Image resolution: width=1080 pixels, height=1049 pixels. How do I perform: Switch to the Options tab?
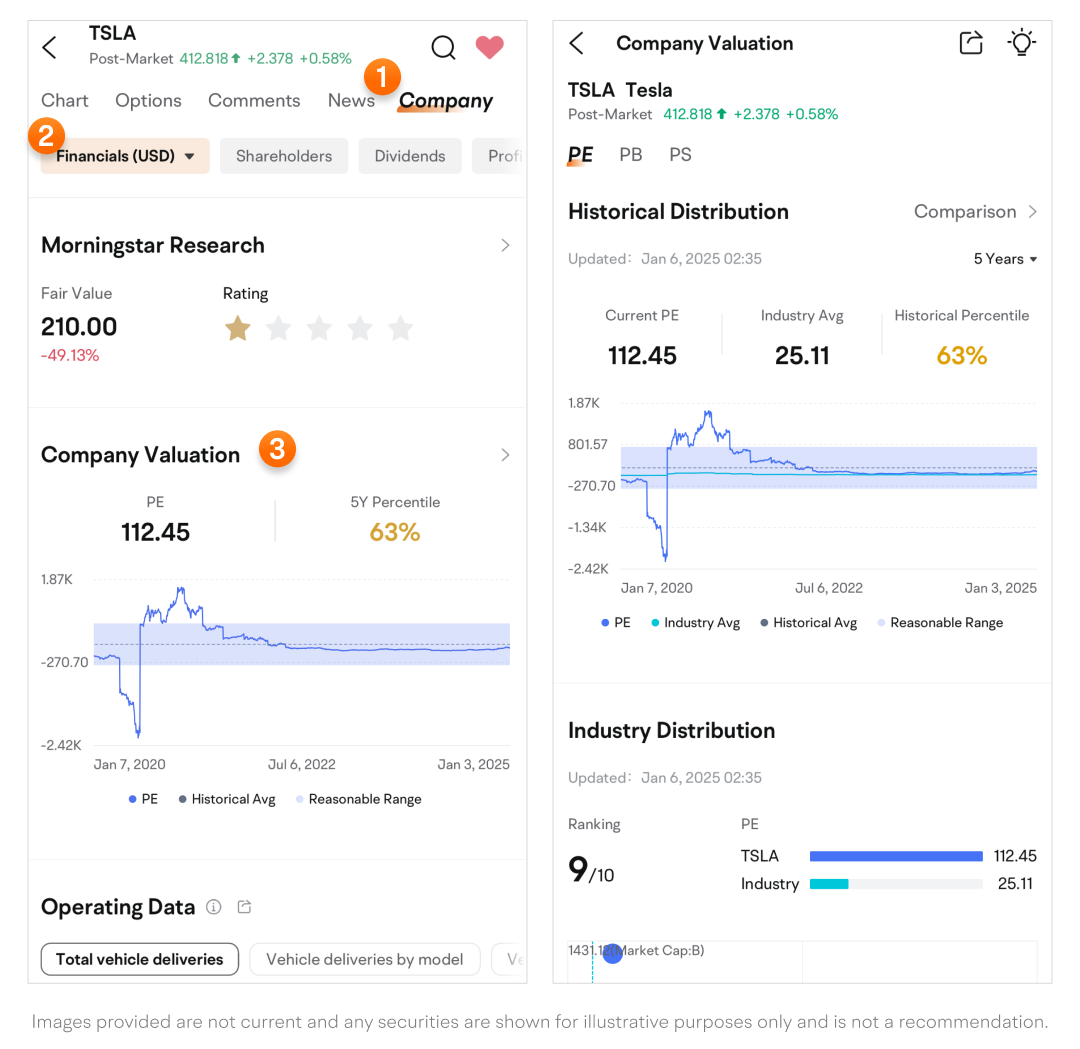coord(148,100)
